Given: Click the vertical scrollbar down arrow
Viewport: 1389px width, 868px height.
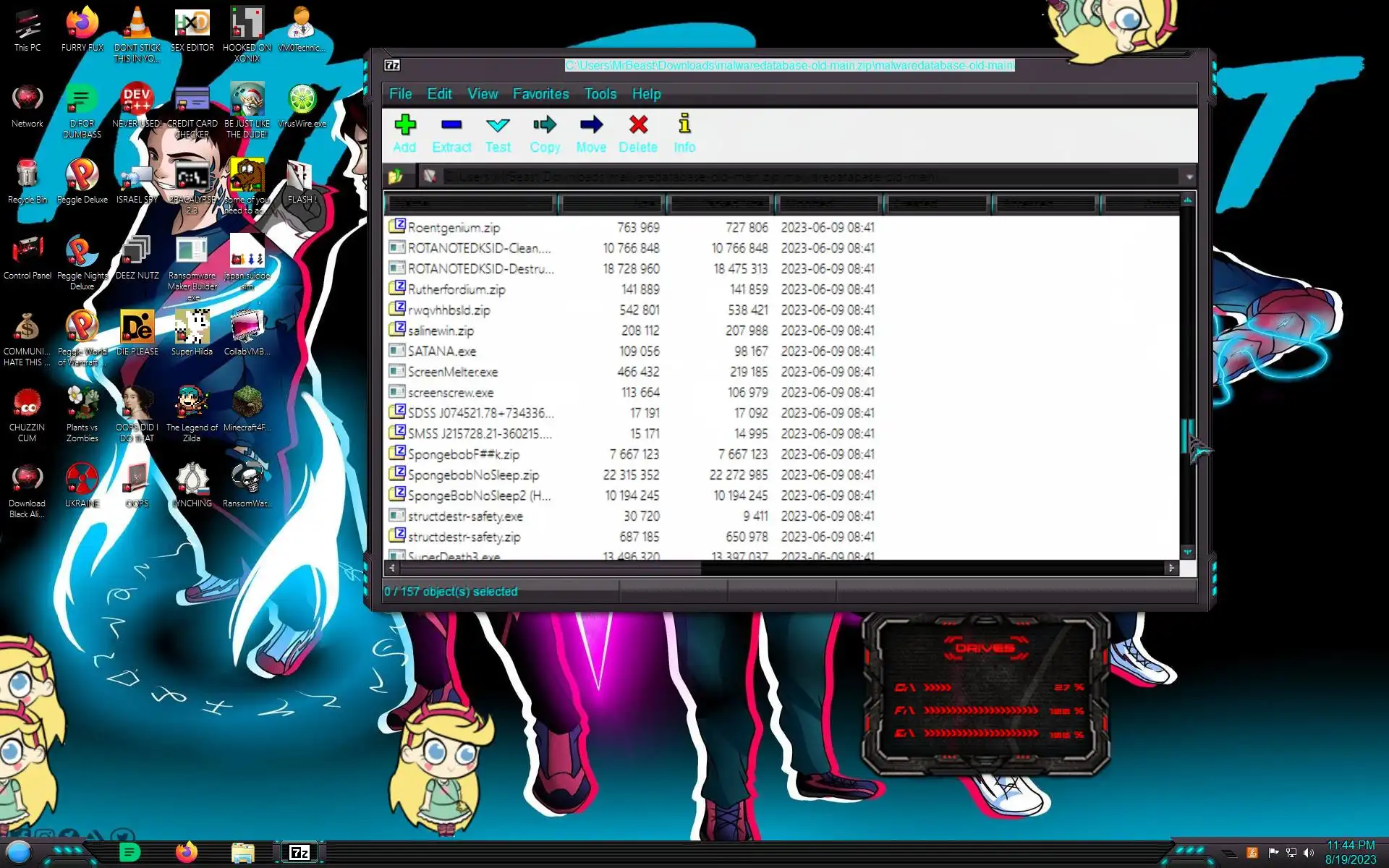Looking at the screenshot, I should tap(1187, 552).
